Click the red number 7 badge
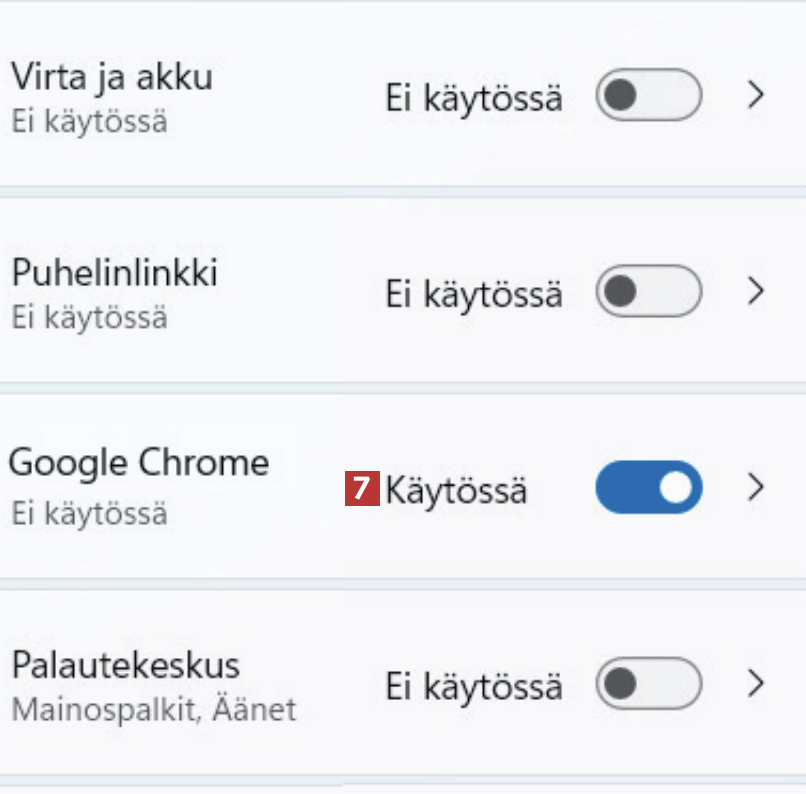Viewport: 806px width, 794px height. coord(362,489)
